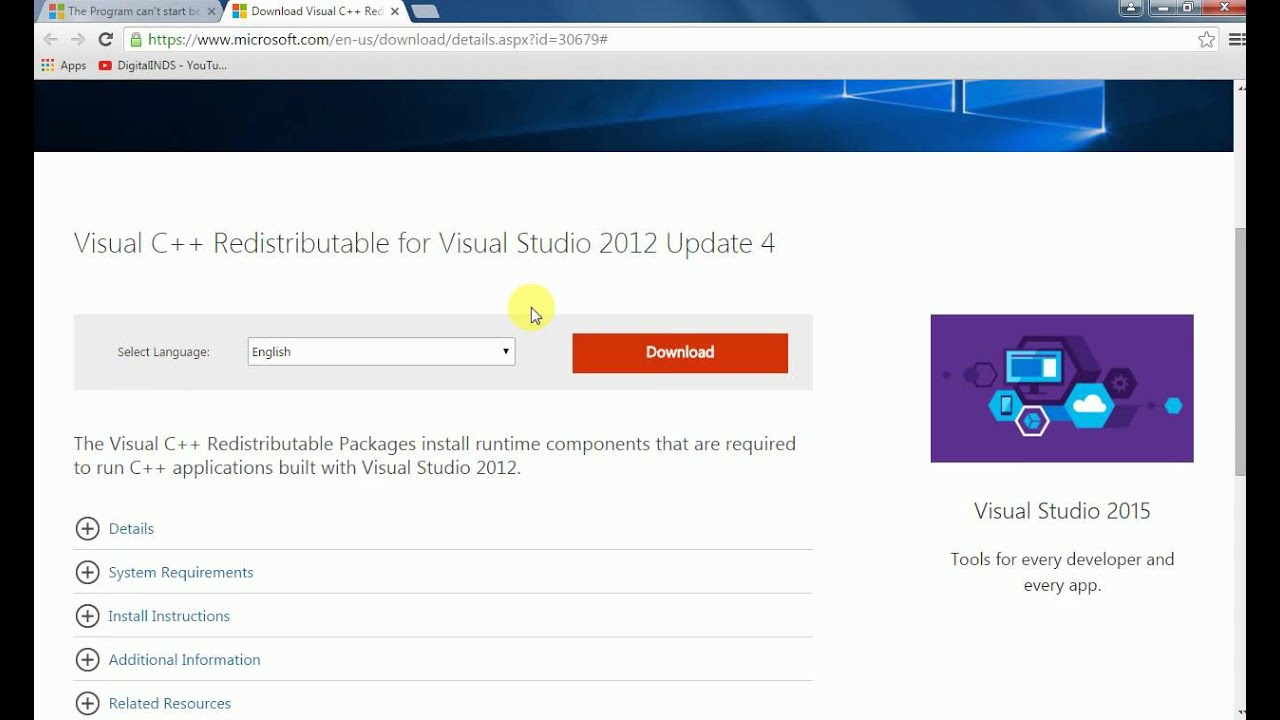The image size is (1280, 720).
Task: Expand the Details section plus icon
Action: (x=88, y=529)
